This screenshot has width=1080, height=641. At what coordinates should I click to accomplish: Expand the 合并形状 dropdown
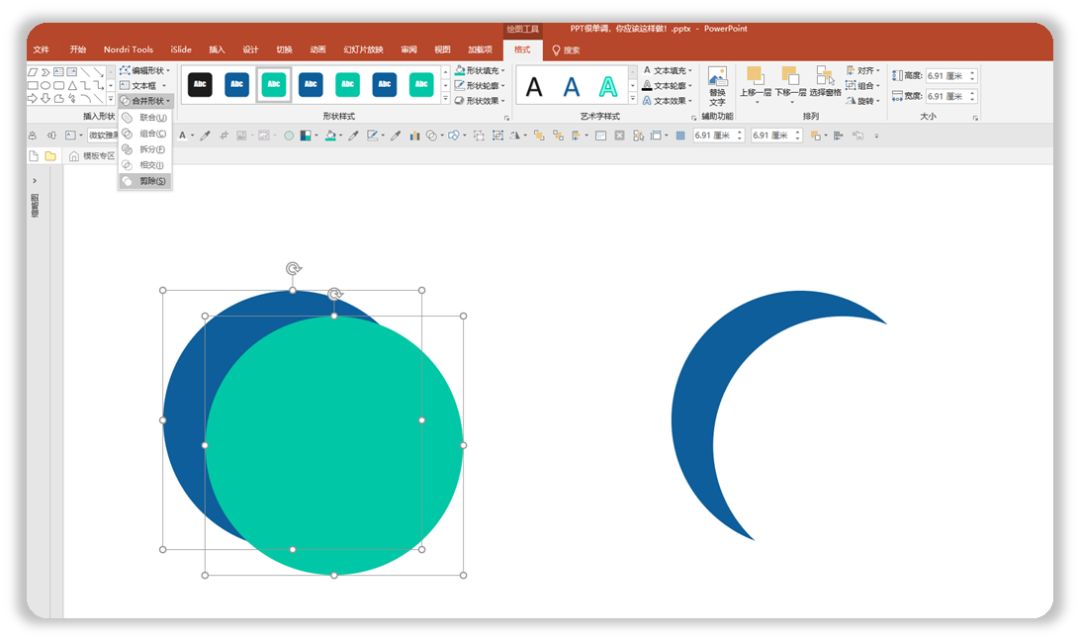point(145,101)
